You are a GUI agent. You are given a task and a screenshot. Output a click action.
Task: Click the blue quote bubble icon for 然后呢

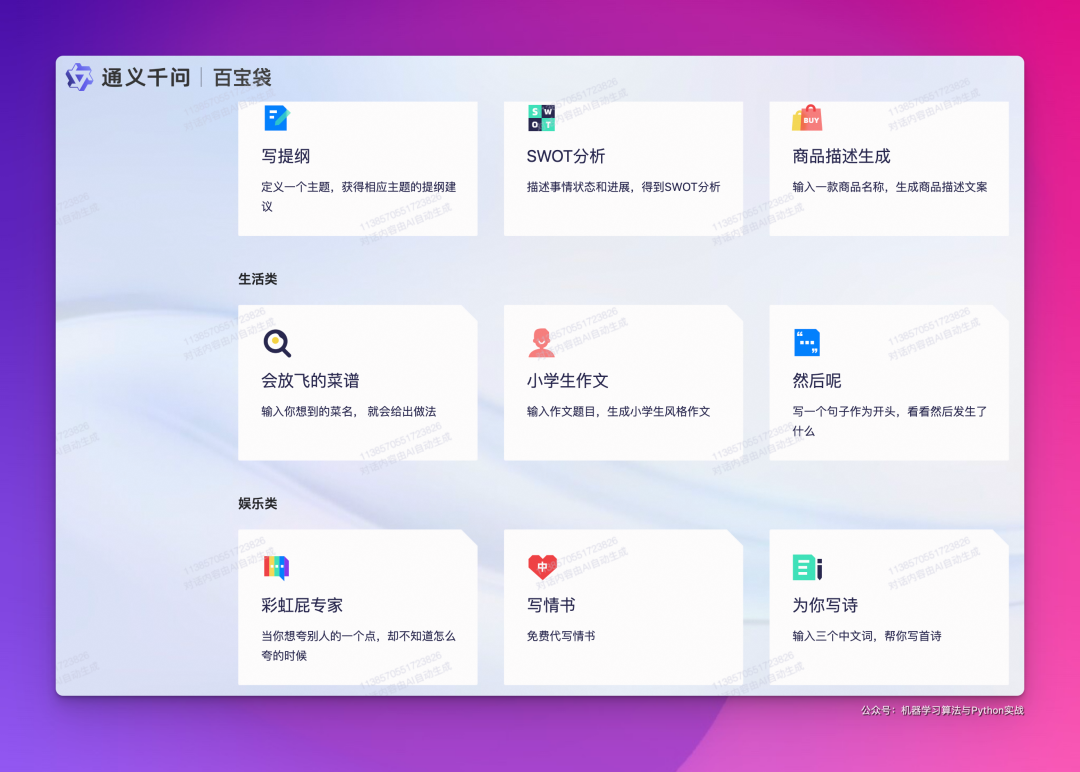pyautogui.click(x=807, y=343)
